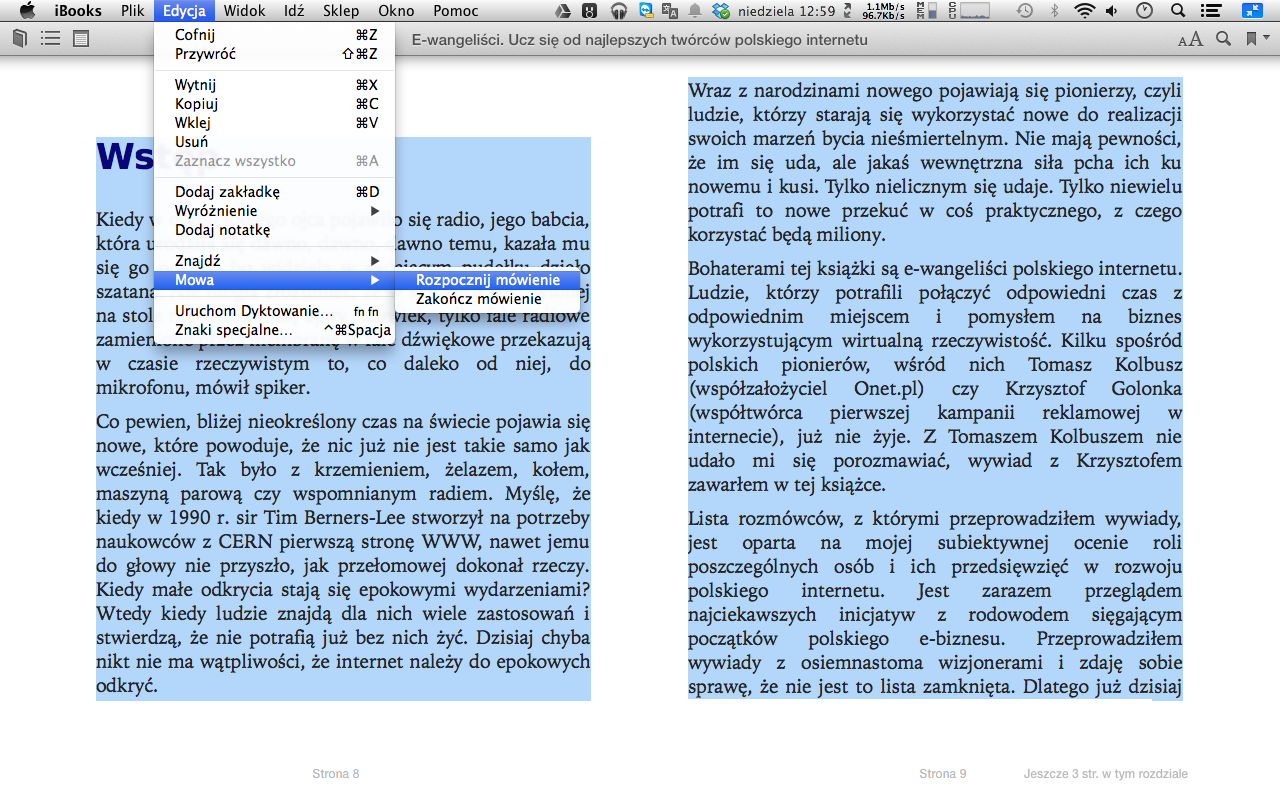Expand the bookmark dropdown arrow
Screen dimensions: 1280x795
pyautogui.click(x=1266, y=39)
